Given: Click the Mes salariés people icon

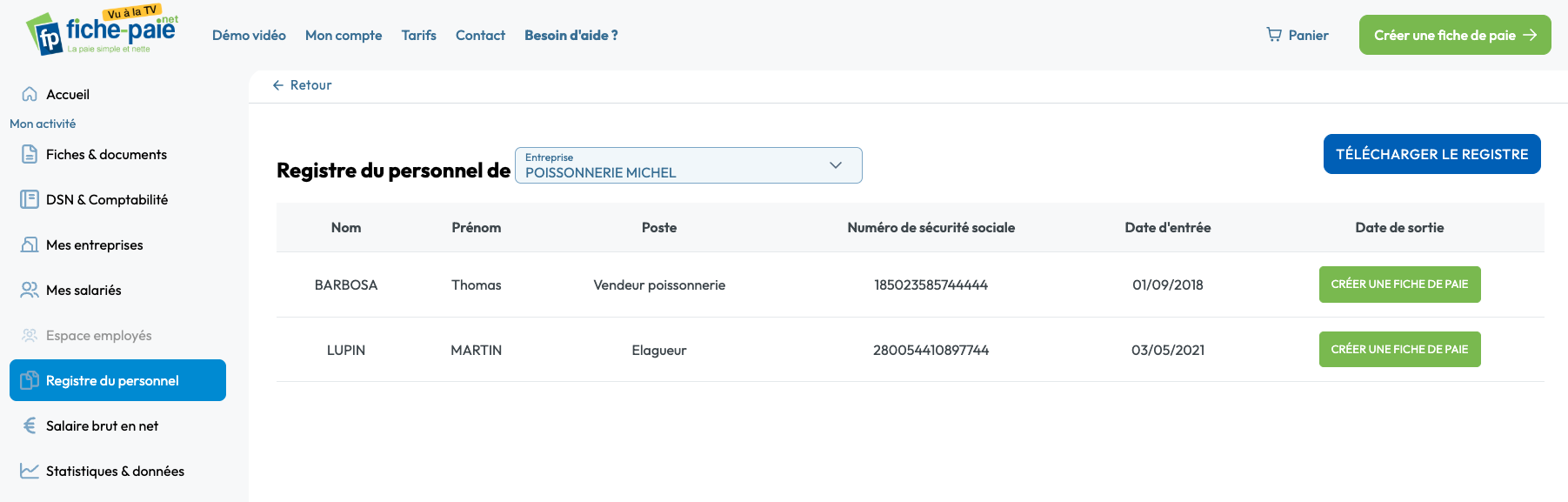Looking at the screenshot, I should (30, 290).
